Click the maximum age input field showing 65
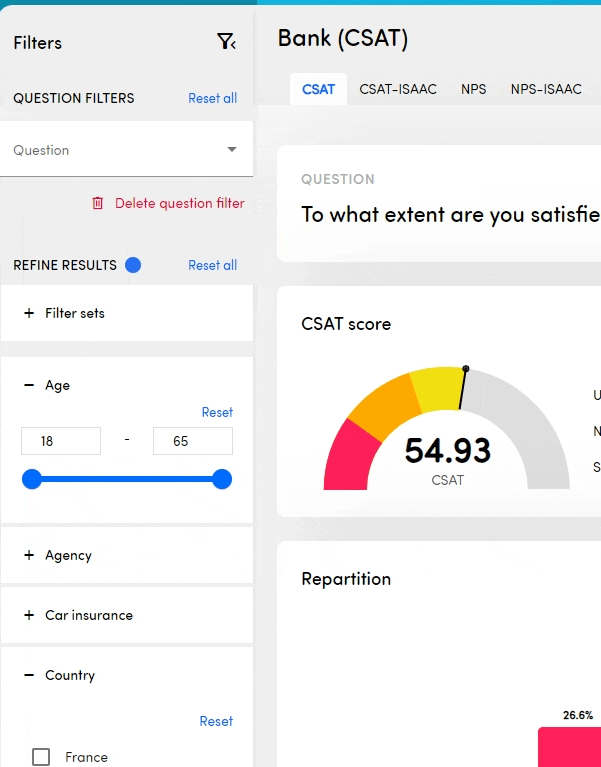Screen dimensions: 601x767 coord(192,441)
